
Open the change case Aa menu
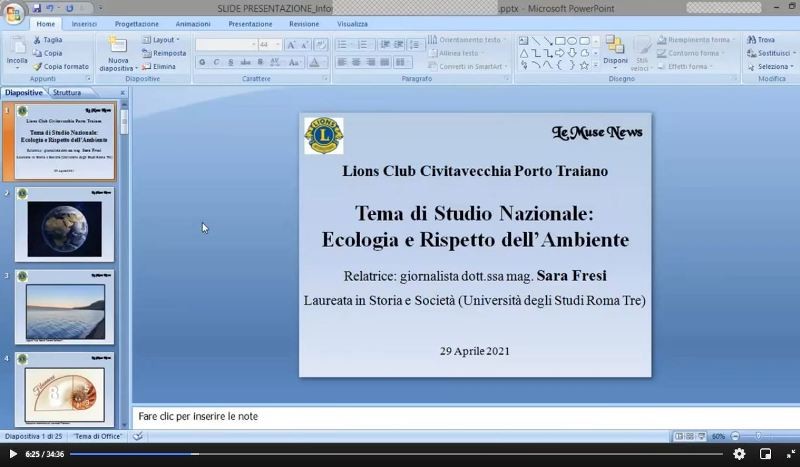click(x=294, y=62)
